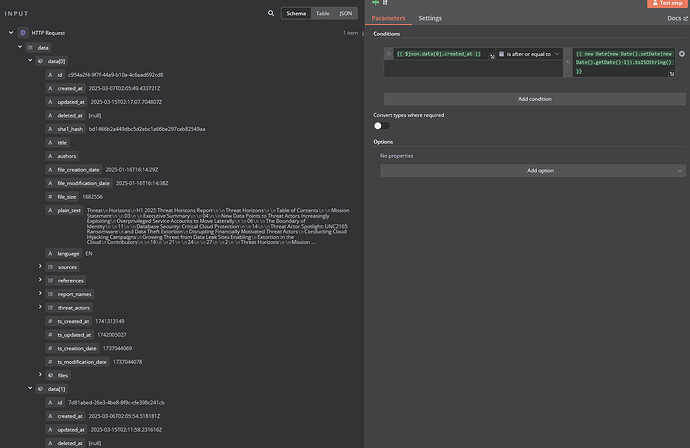Click number type icon beside ts_created_at

(50, 321)
